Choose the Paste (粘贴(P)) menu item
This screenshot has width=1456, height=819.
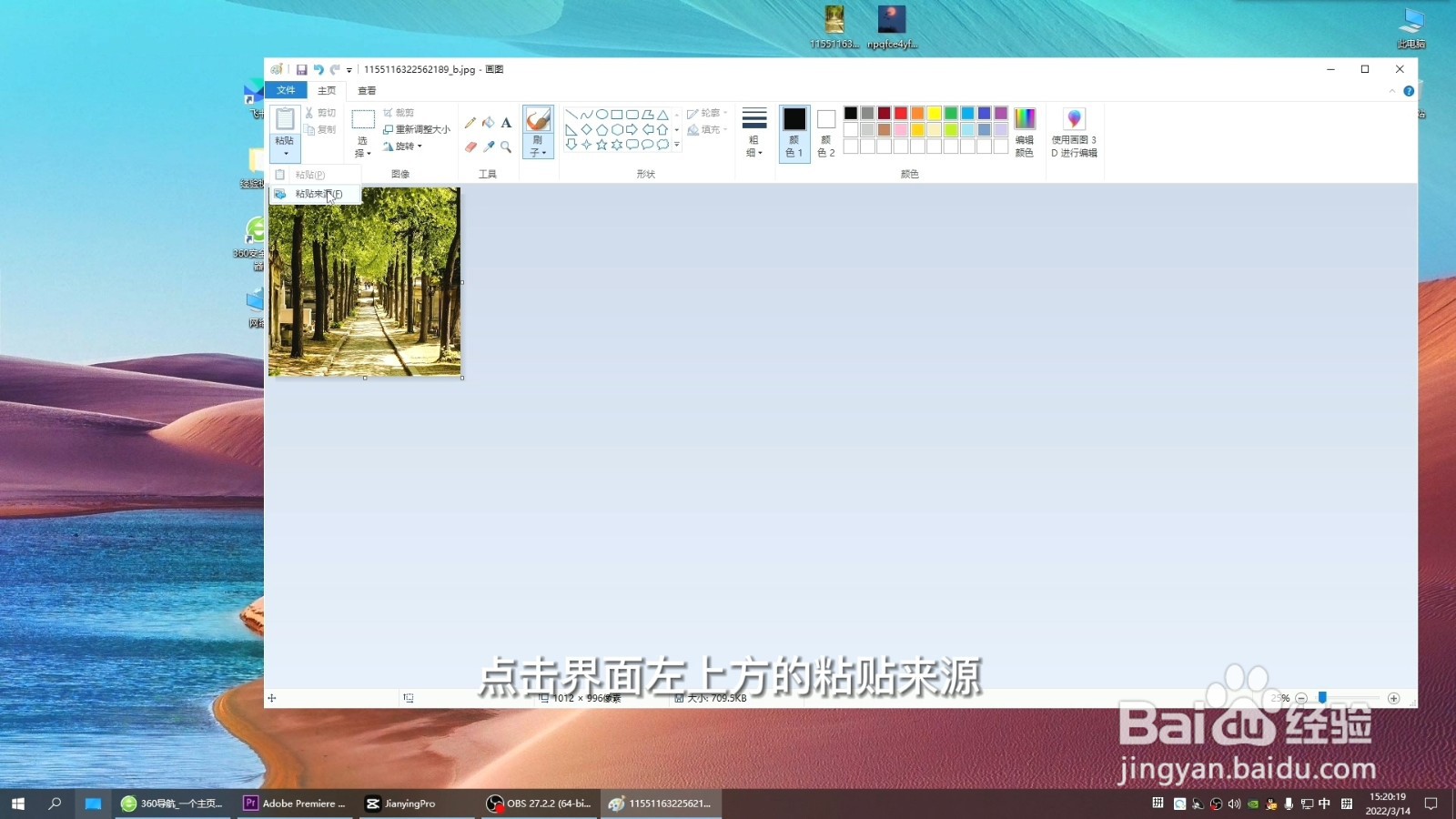tap(316, 175)
